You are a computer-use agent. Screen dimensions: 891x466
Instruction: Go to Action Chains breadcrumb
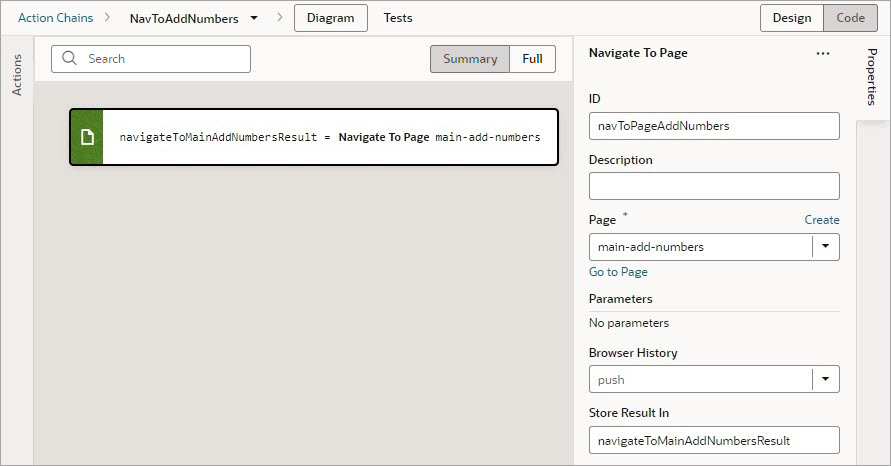coord(55,18)
